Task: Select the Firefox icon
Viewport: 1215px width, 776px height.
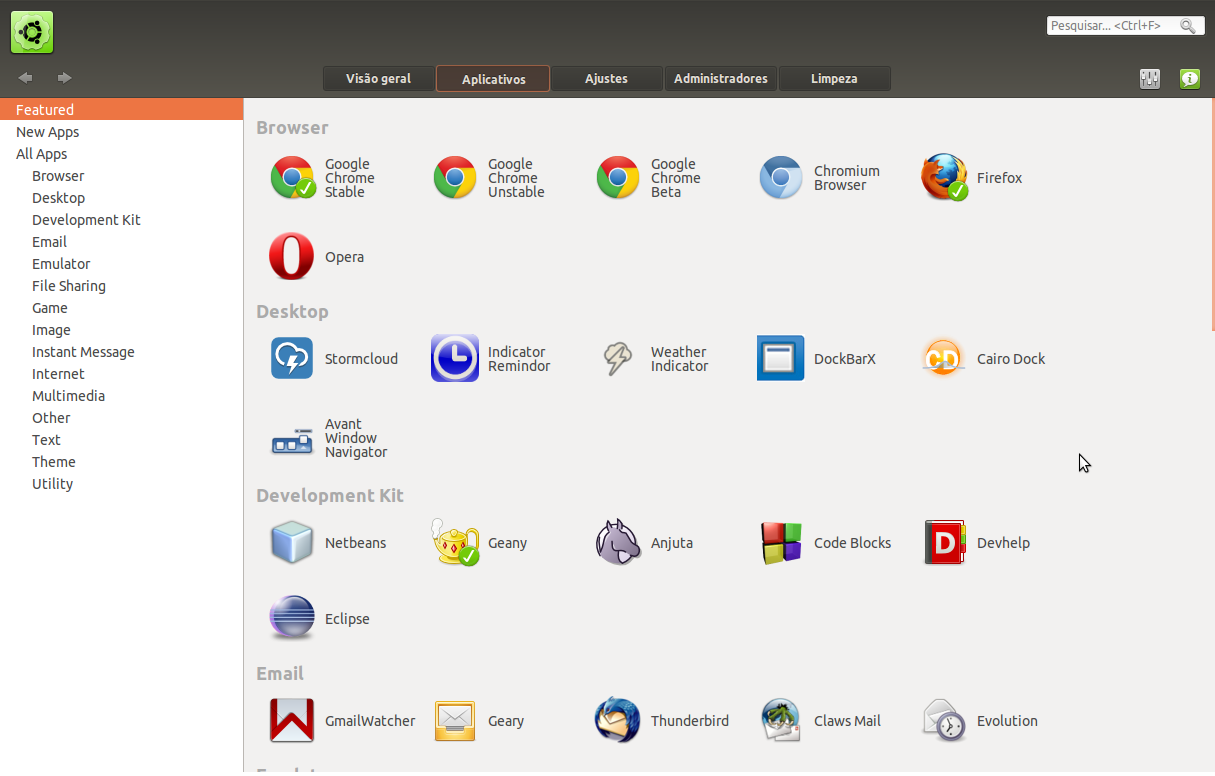Action: pyautogui.click(x=944, y=178)
